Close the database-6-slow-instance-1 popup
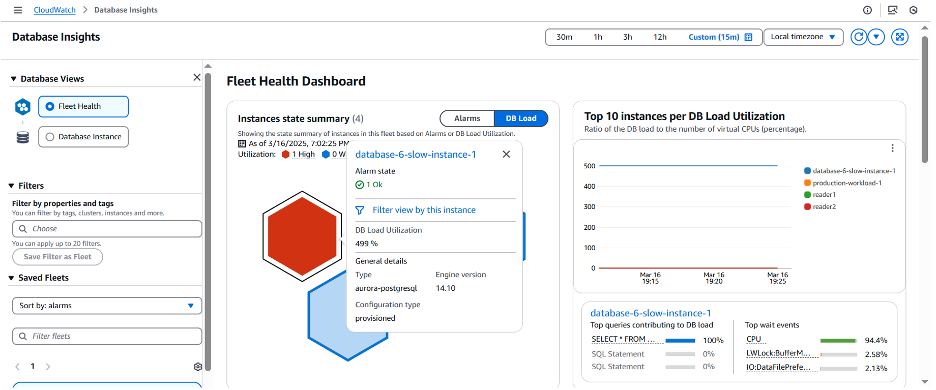The image size is (936, 390). coord(506,154)
